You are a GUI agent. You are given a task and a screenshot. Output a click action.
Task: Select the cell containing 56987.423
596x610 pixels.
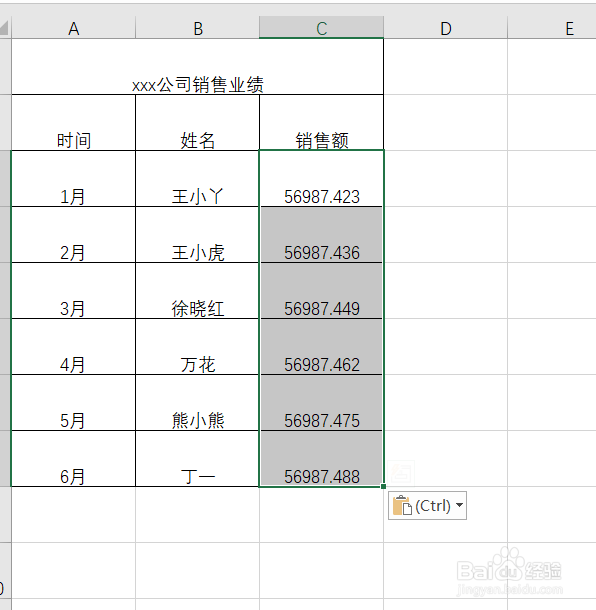tap(321, 179)
